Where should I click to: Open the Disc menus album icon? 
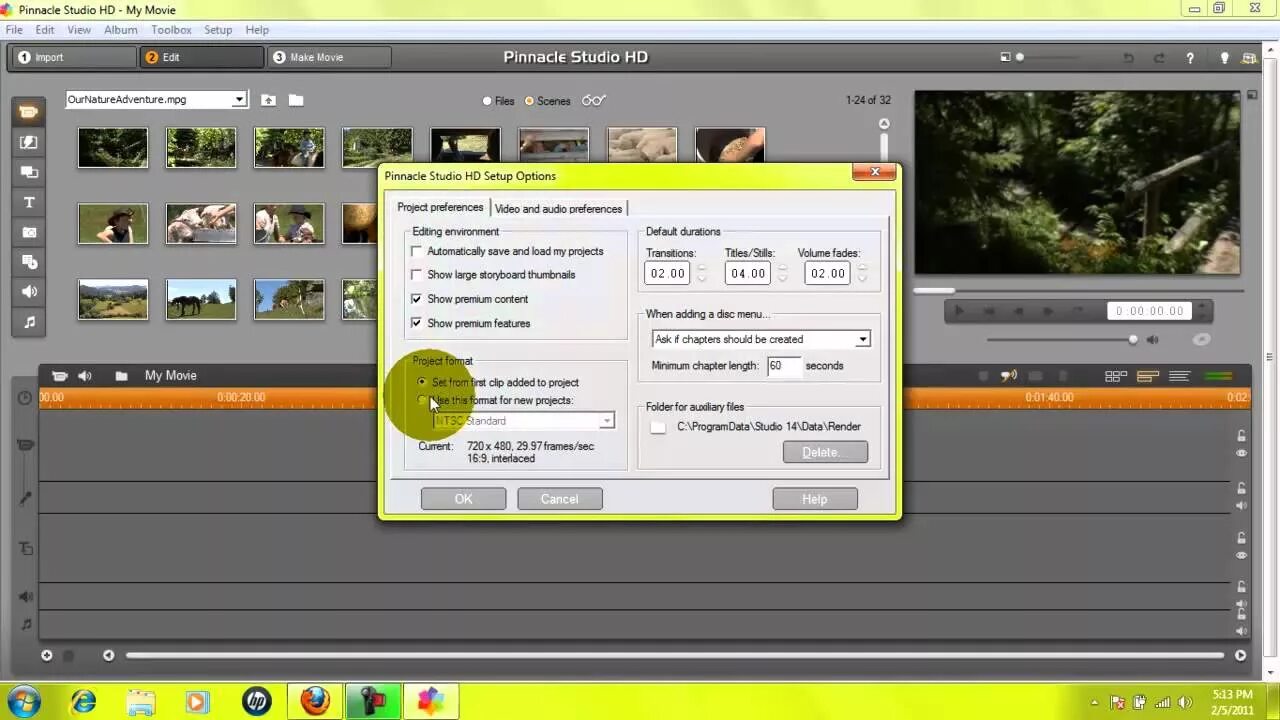pyautogui.click(x=28, y=262)
